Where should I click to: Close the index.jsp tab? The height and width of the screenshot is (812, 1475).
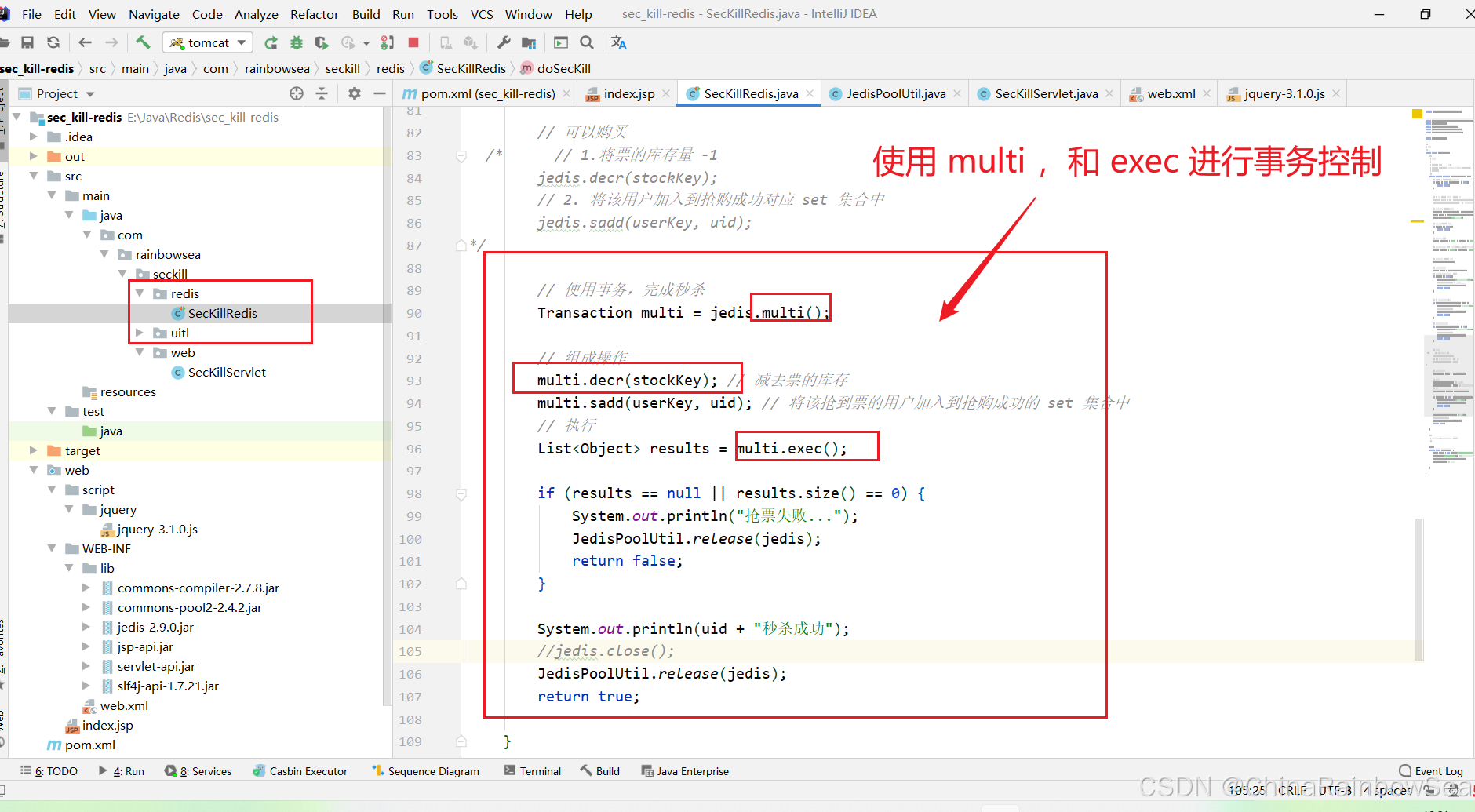point(666,93)
